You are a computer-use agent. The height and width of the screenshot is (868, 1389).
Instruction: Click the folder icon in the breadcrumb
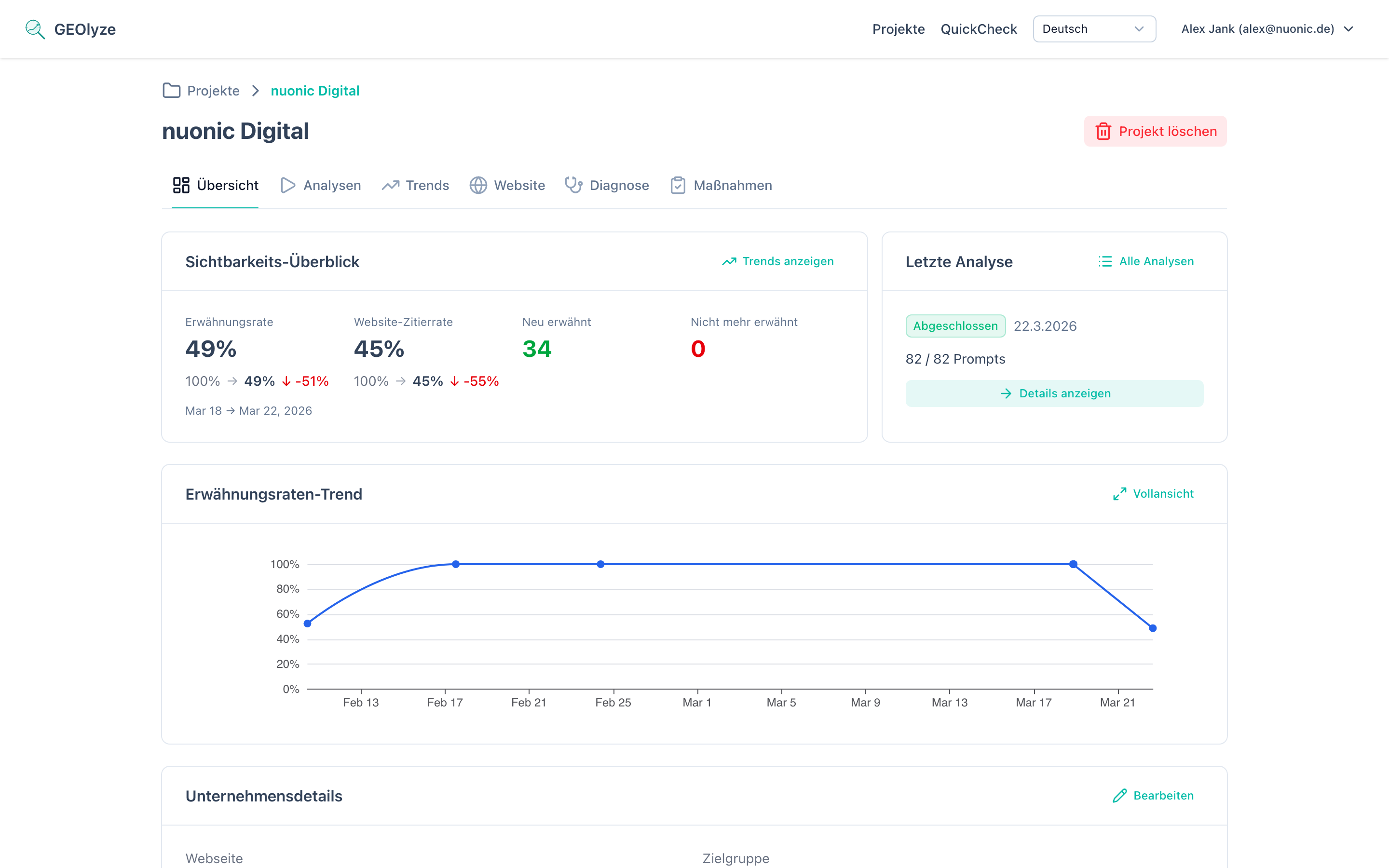[x=171, y=90]
